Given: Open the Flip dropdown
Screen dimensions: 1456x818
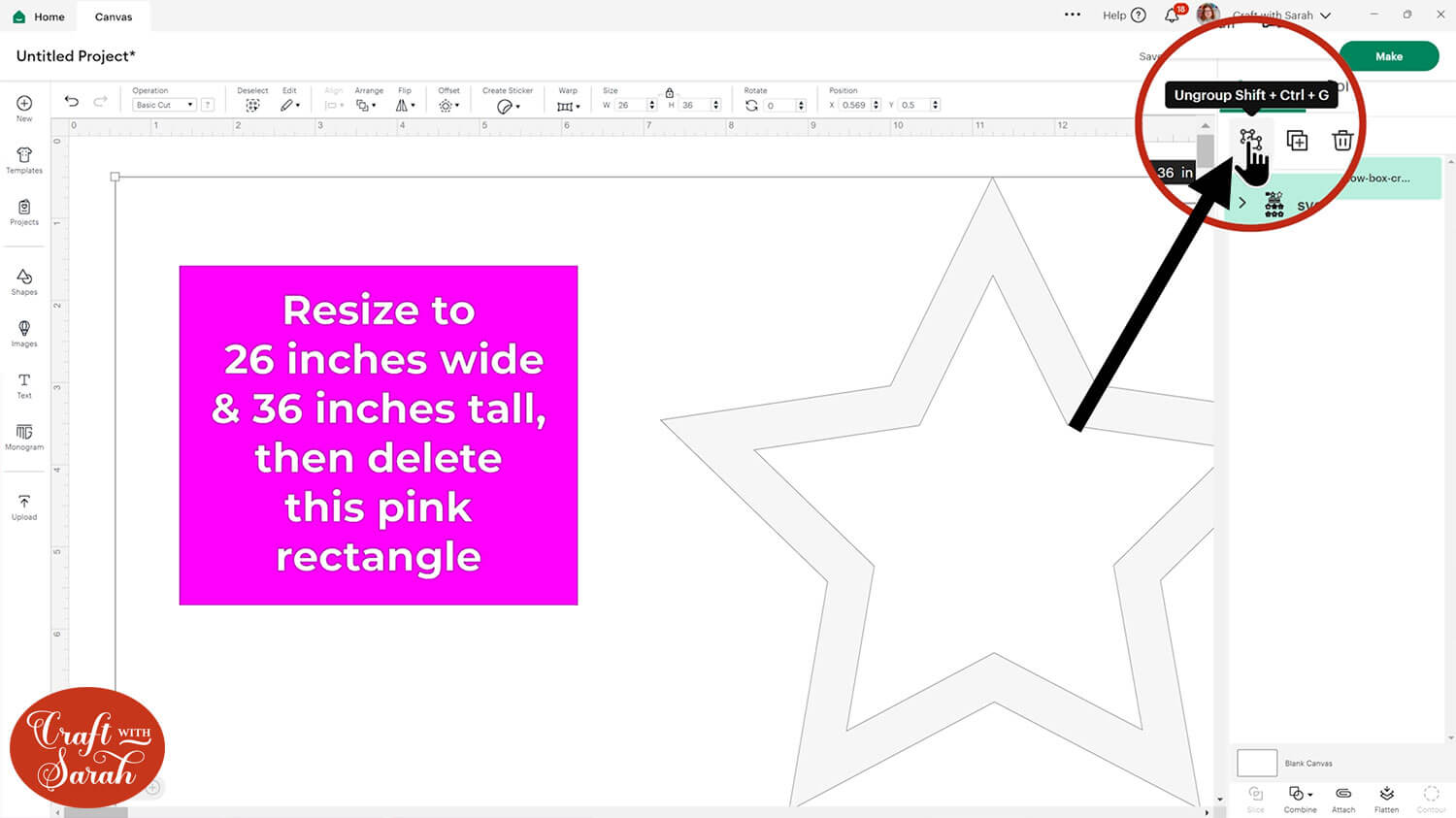Looking at the screenshot, I should click(x=405, y=105).
